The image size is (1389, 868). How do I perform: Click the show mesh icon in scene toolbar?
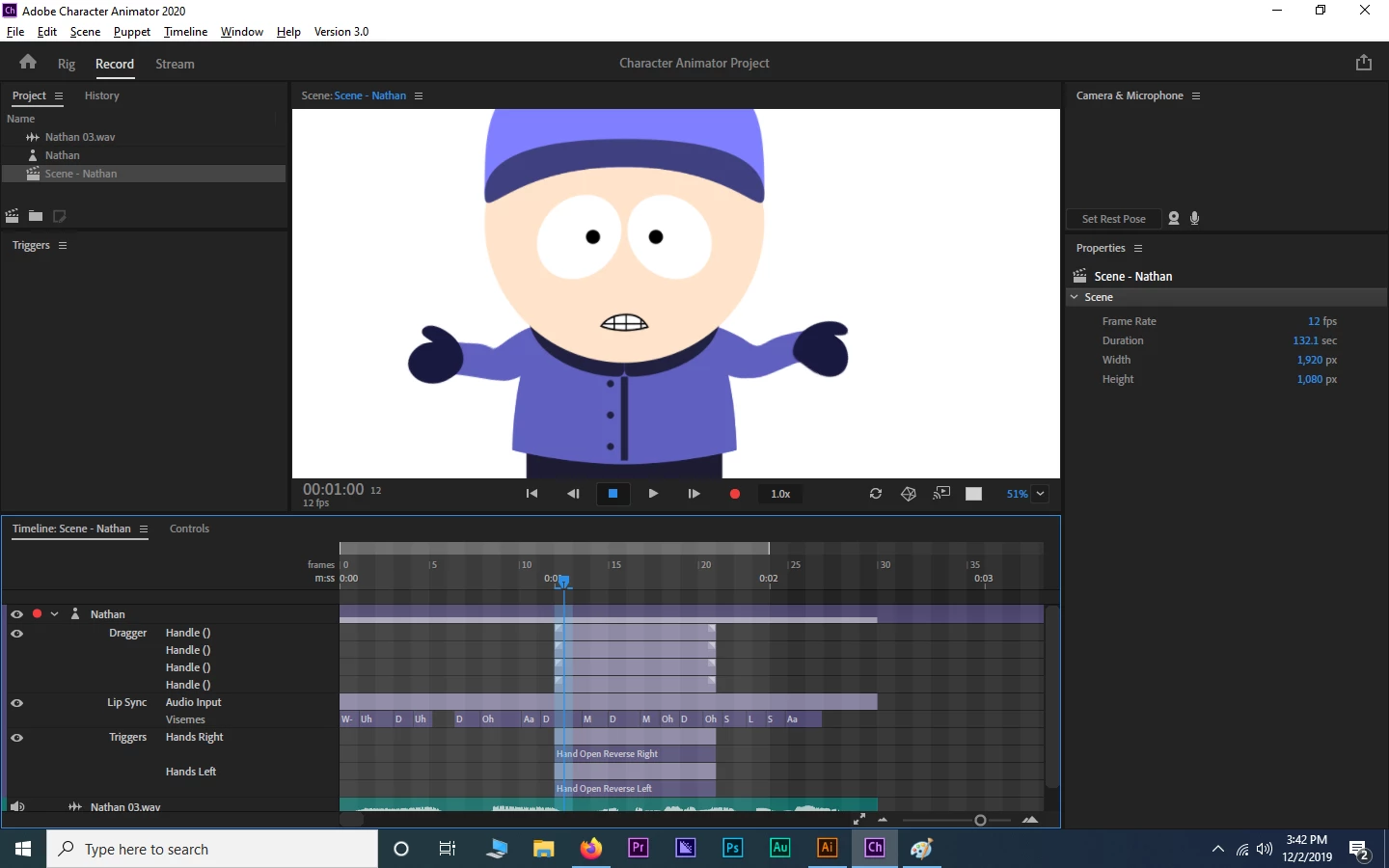pos(909,494)
